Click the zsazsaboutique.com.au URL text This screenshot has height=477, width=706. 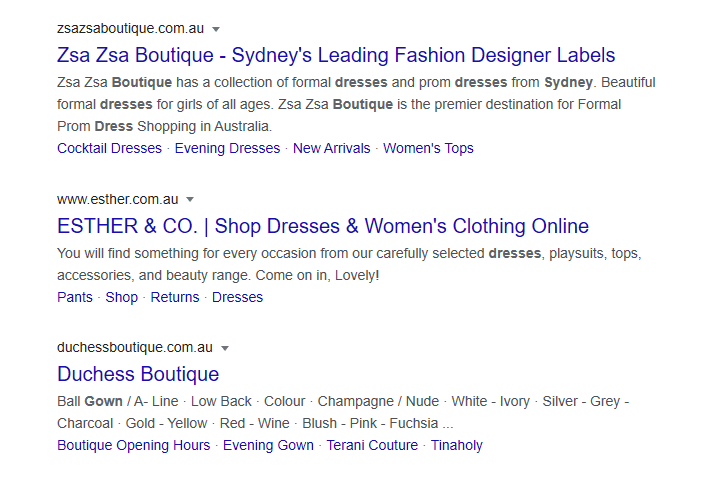pyautogui.click(x=131, y=29)
